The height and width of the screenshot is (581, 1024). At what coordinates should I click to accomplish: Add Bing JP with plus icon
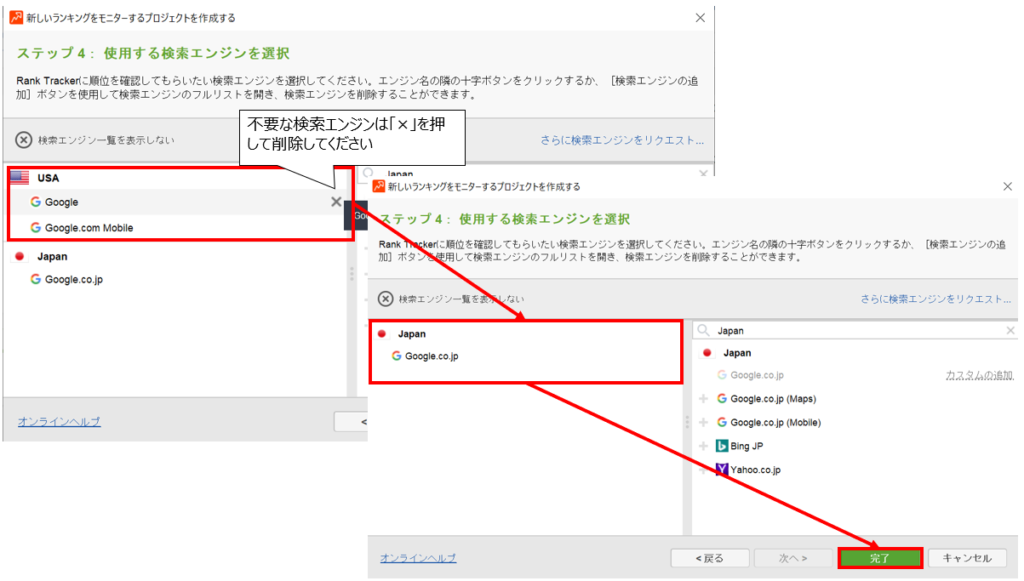click(703, 446)
